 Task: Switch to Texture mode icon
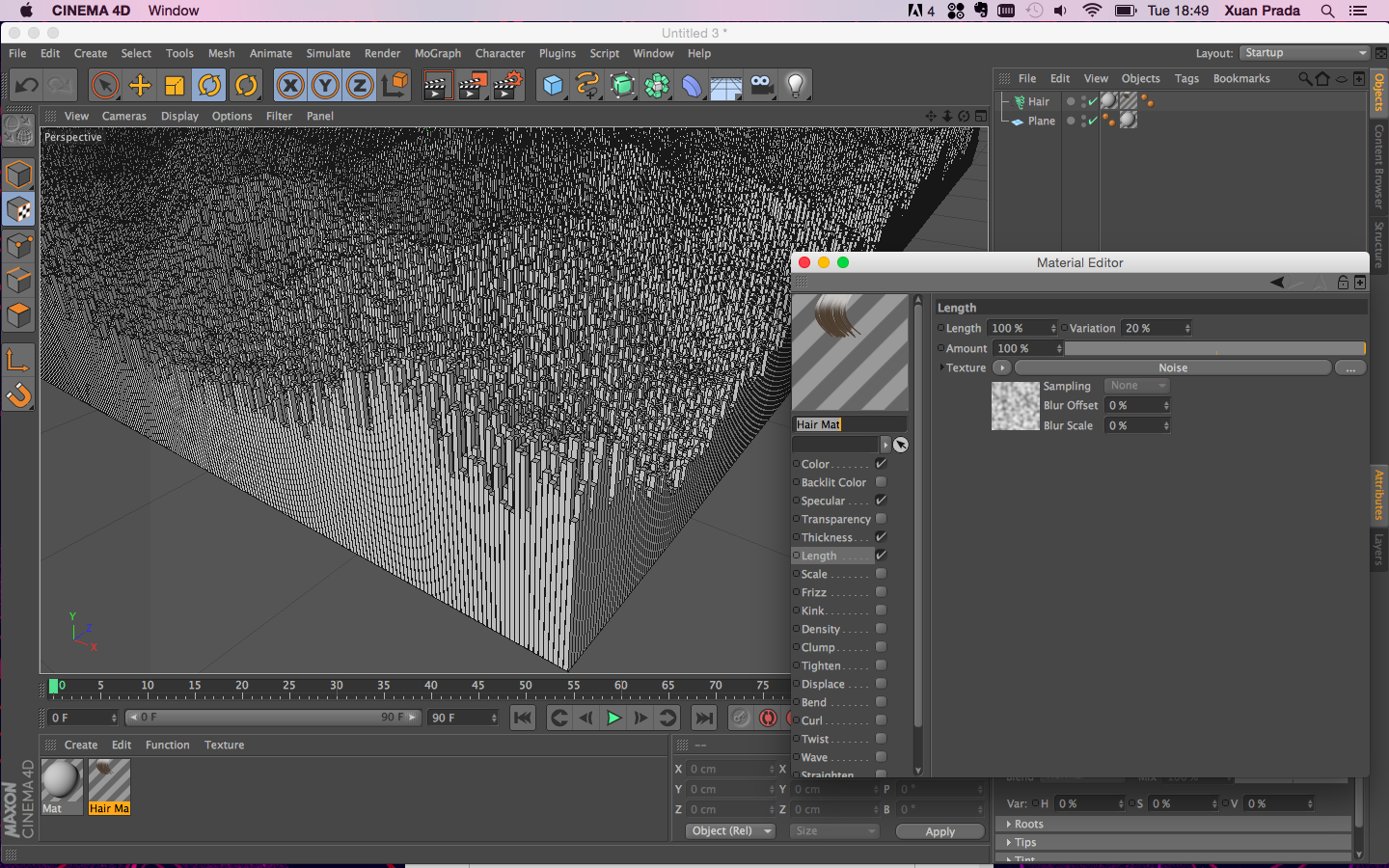(x=18, y=210)
